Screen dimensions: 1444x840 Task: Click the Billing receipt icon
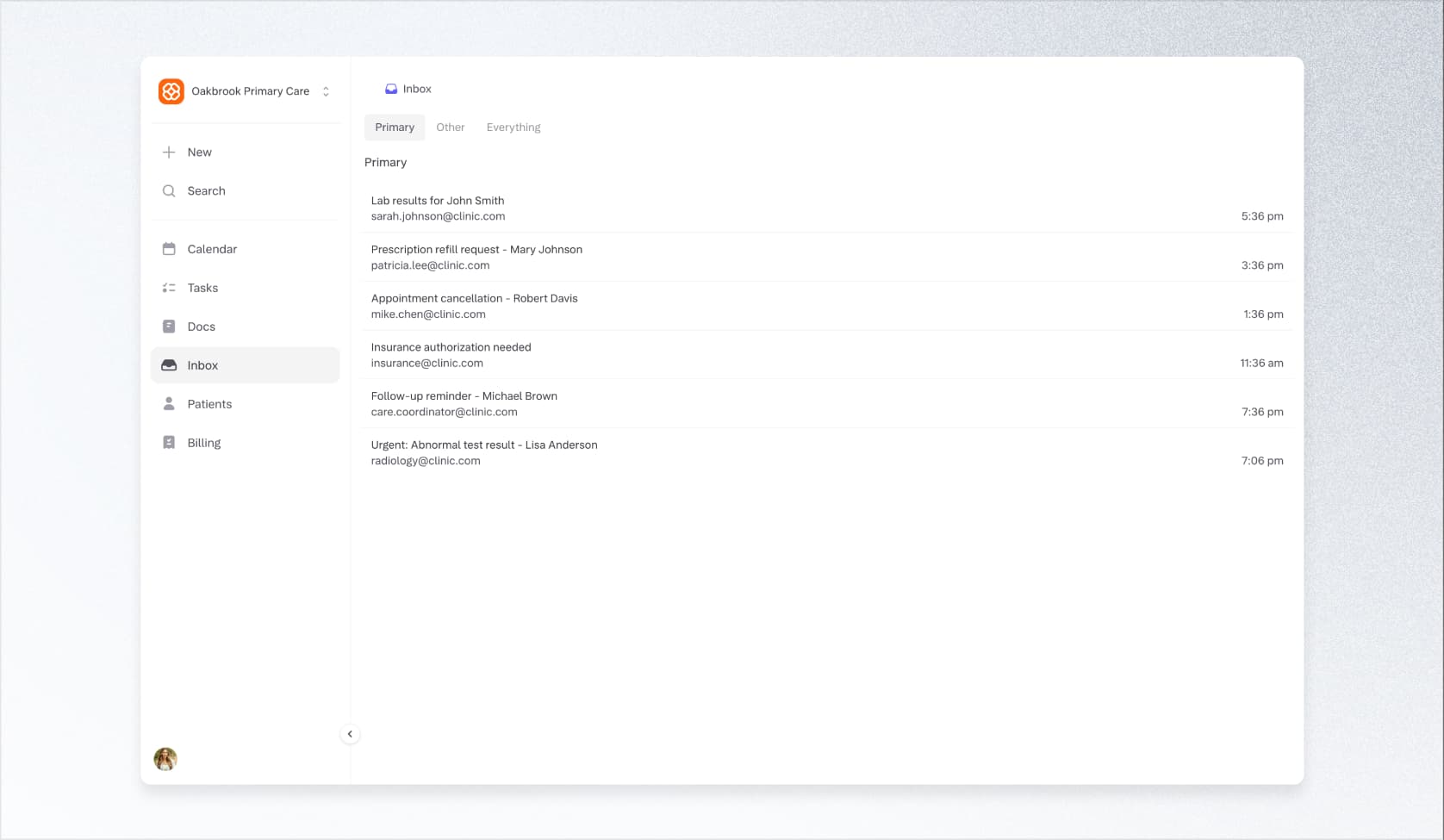169,443
